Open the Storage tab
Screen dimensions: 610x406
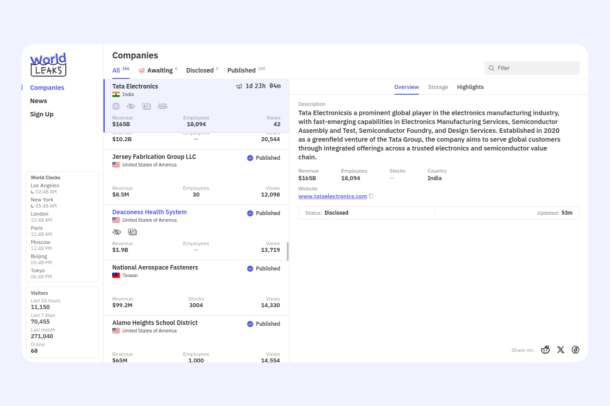(438, 87)
